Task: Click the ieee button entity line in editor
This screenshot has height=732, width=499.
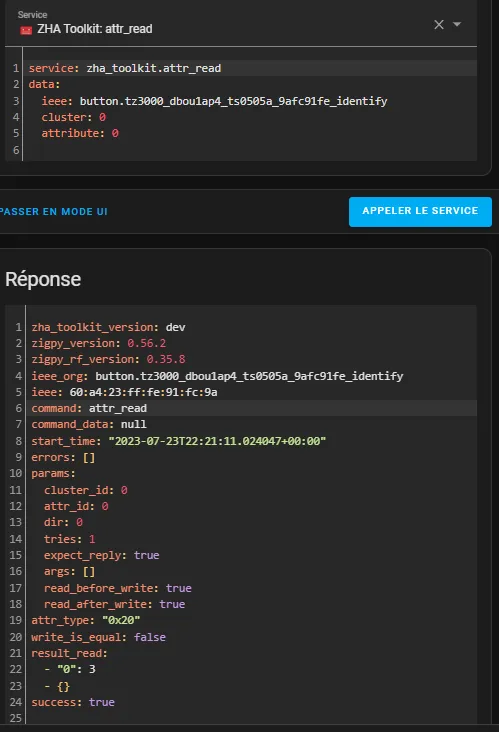Action: (214, 101)
